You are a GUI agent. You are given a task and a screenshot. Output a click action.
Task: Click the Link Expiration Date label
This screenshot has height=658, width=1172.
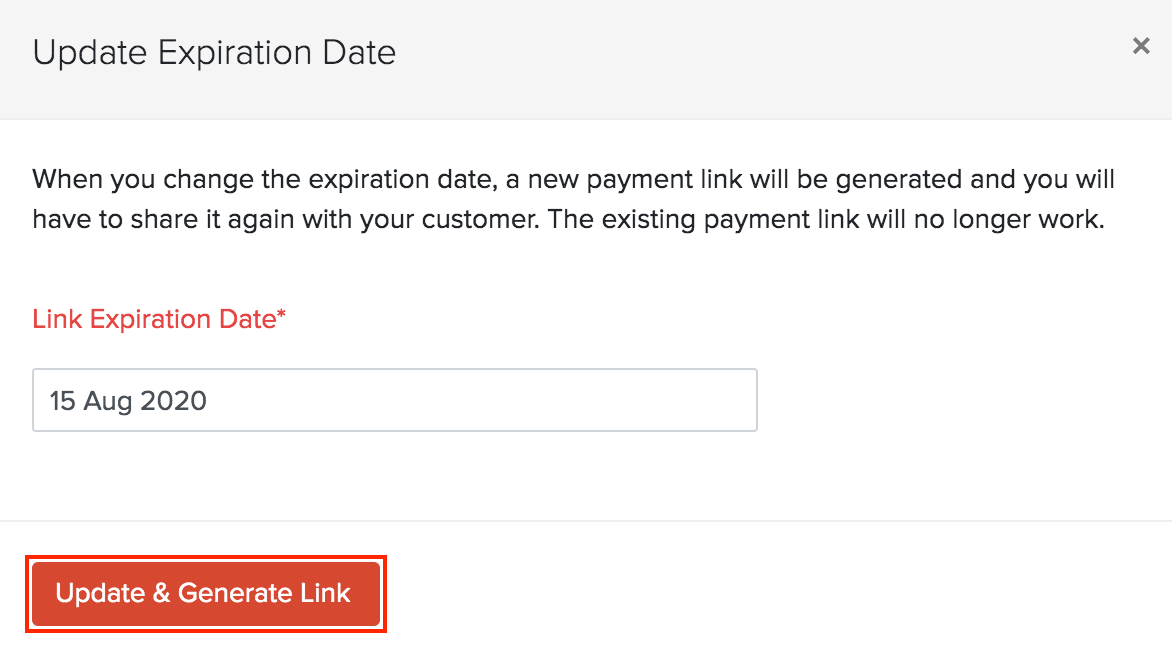(x=158, y=319)
